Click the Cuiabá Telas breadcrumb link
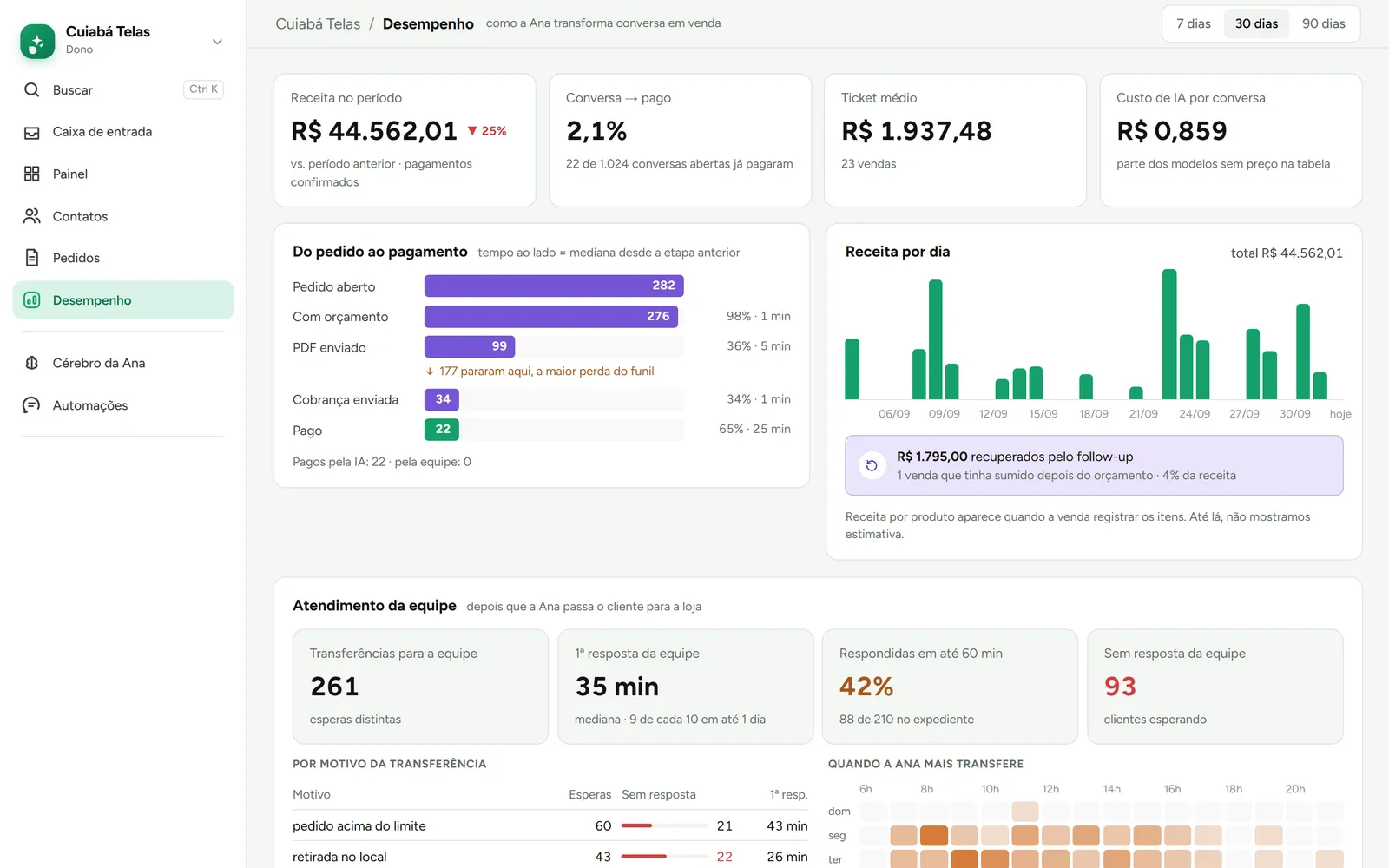Image resolution: width=1389 pixels, height=868 pixels. point(318,23)
